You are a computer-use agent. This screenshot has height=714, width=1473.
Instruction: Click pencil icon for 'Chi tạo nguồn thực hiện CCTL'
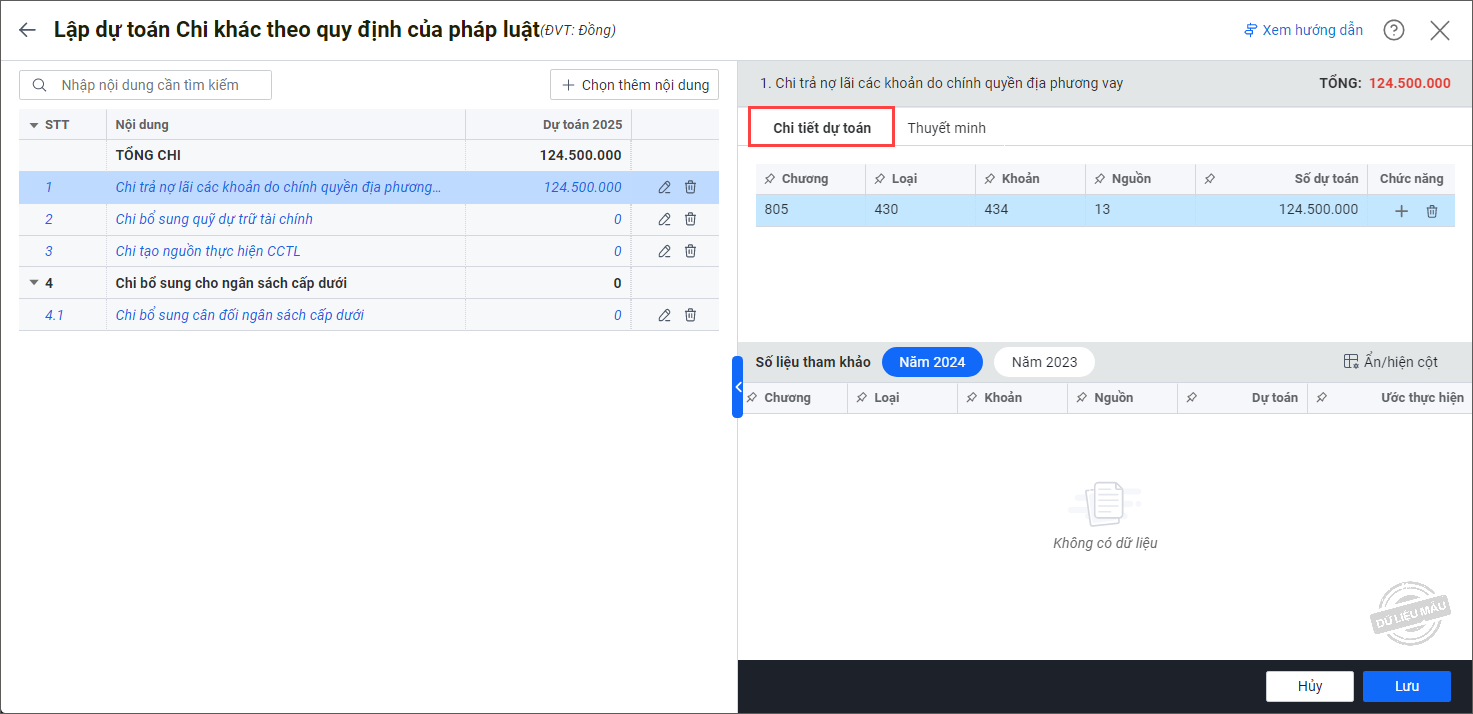[664, 251]
